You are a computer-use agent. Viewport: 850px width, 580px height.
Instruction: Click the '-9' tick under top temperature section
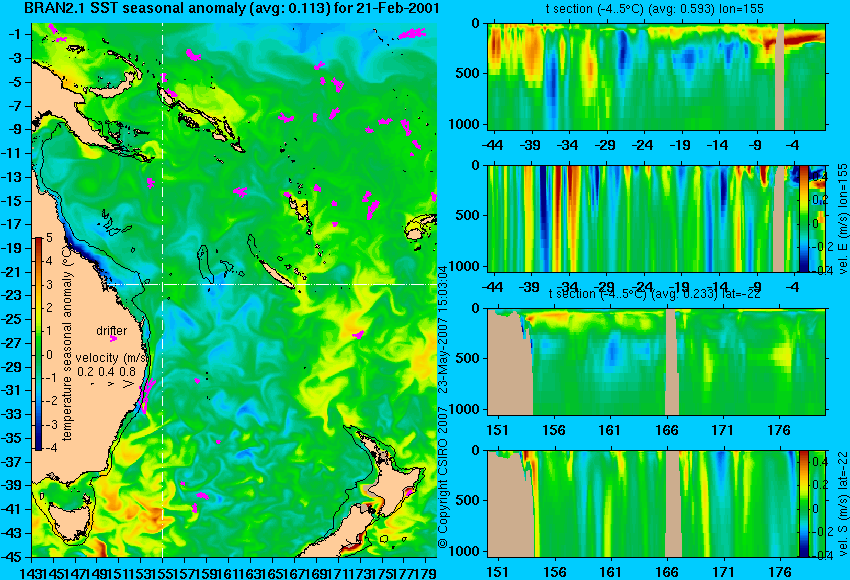point(755,146)
